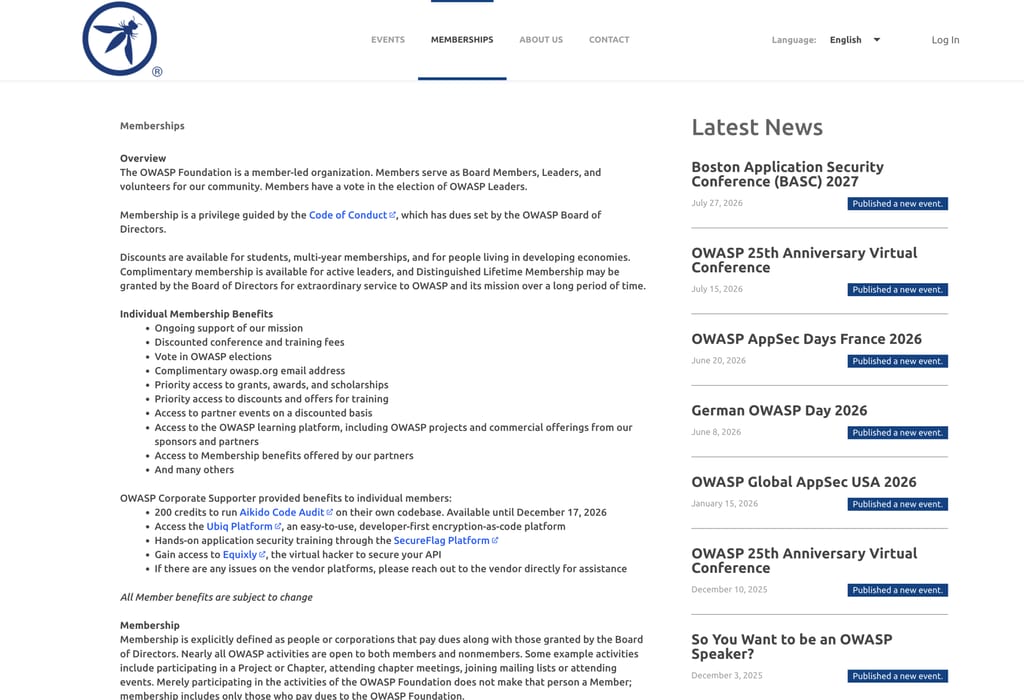The height and width of the screenshot is (700, 1024).
Task: Open the Aikido Code Audit link
Action: (x=281, y=512)
